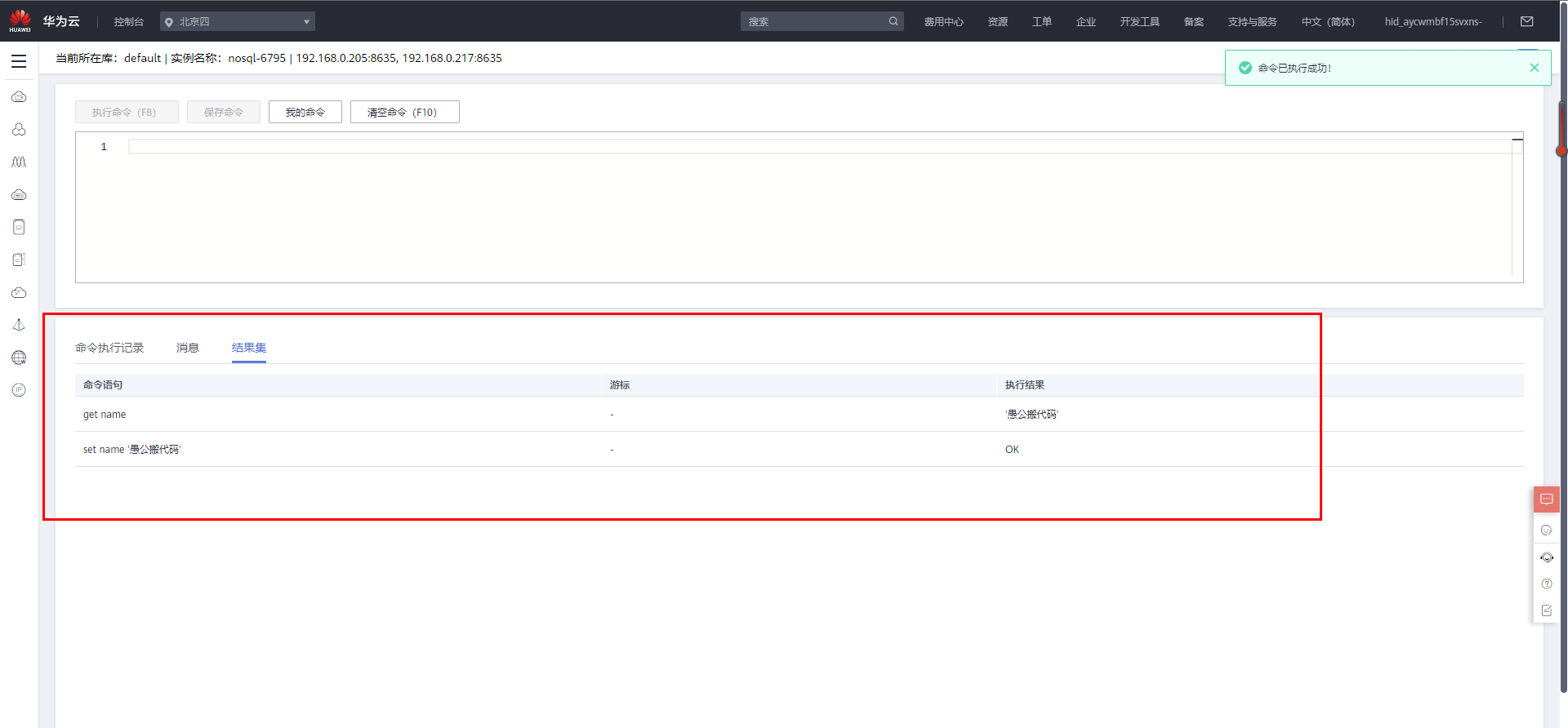
Task: Open the headset customer service icon
Action: pos(1547,557)
